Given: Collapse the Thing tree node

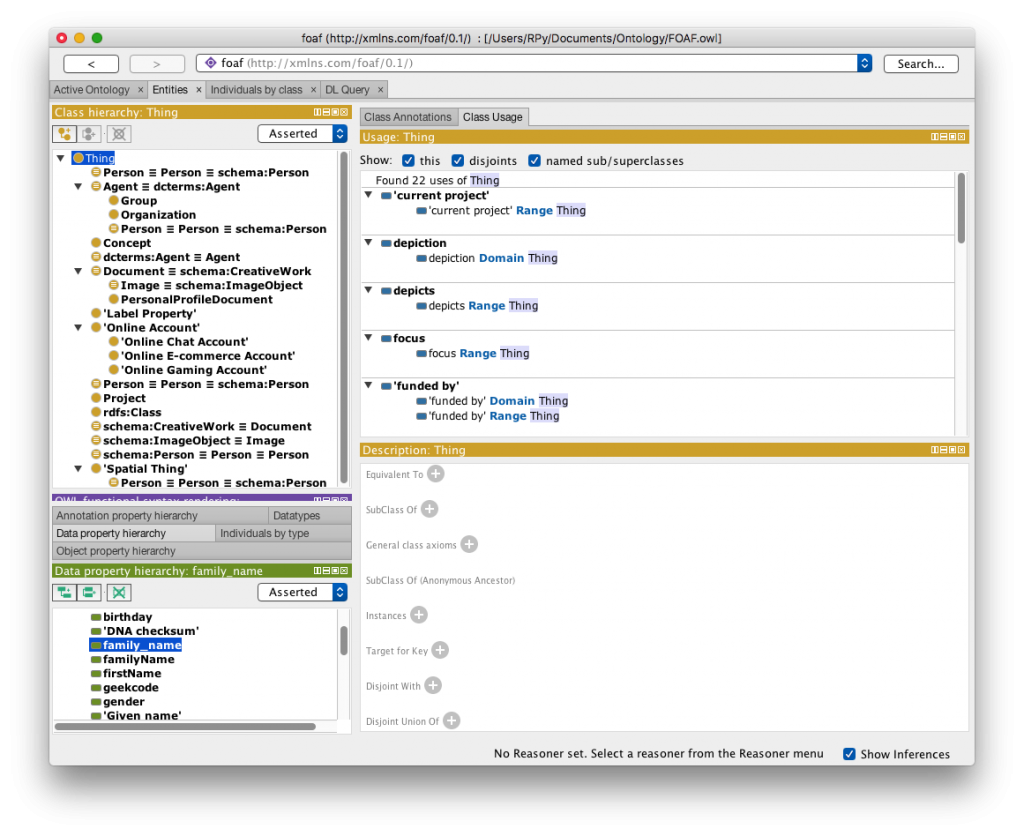Looking at the screenshot, I should coord(61,158).
